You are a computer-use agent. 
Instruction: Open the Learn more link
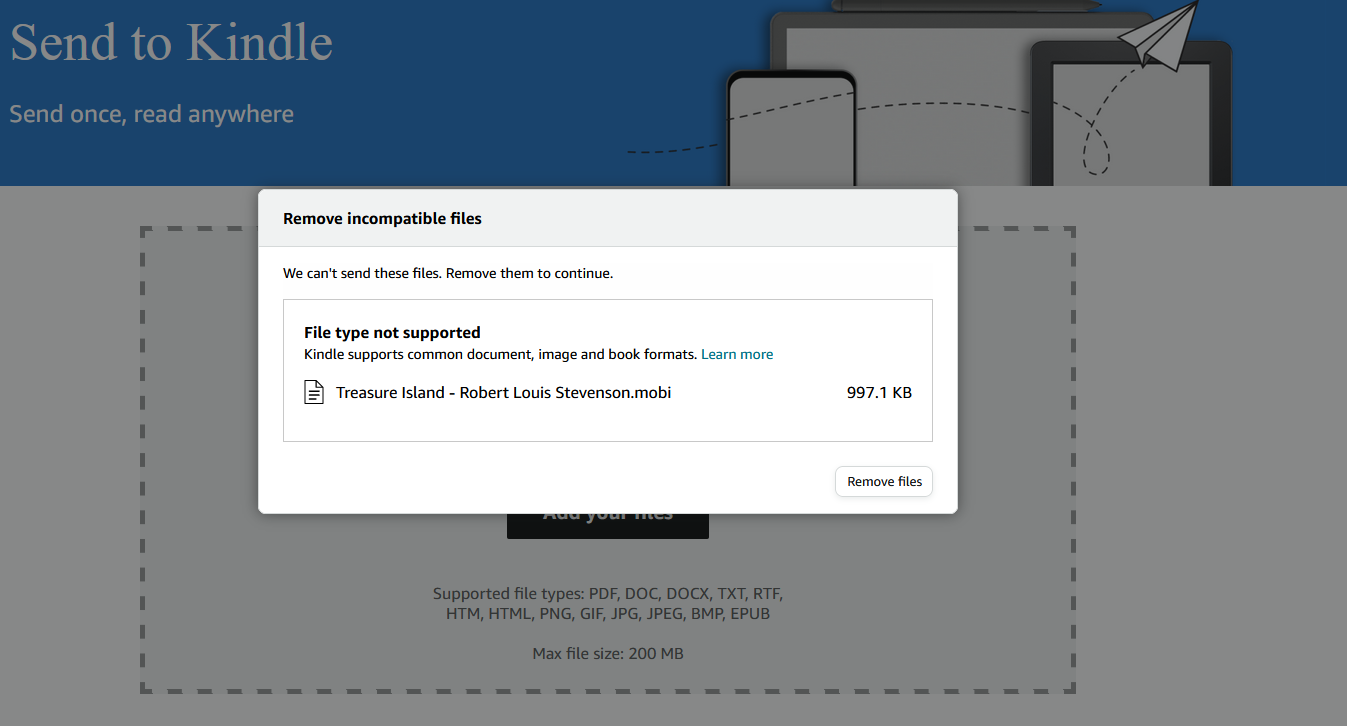[x=737, y=354]
